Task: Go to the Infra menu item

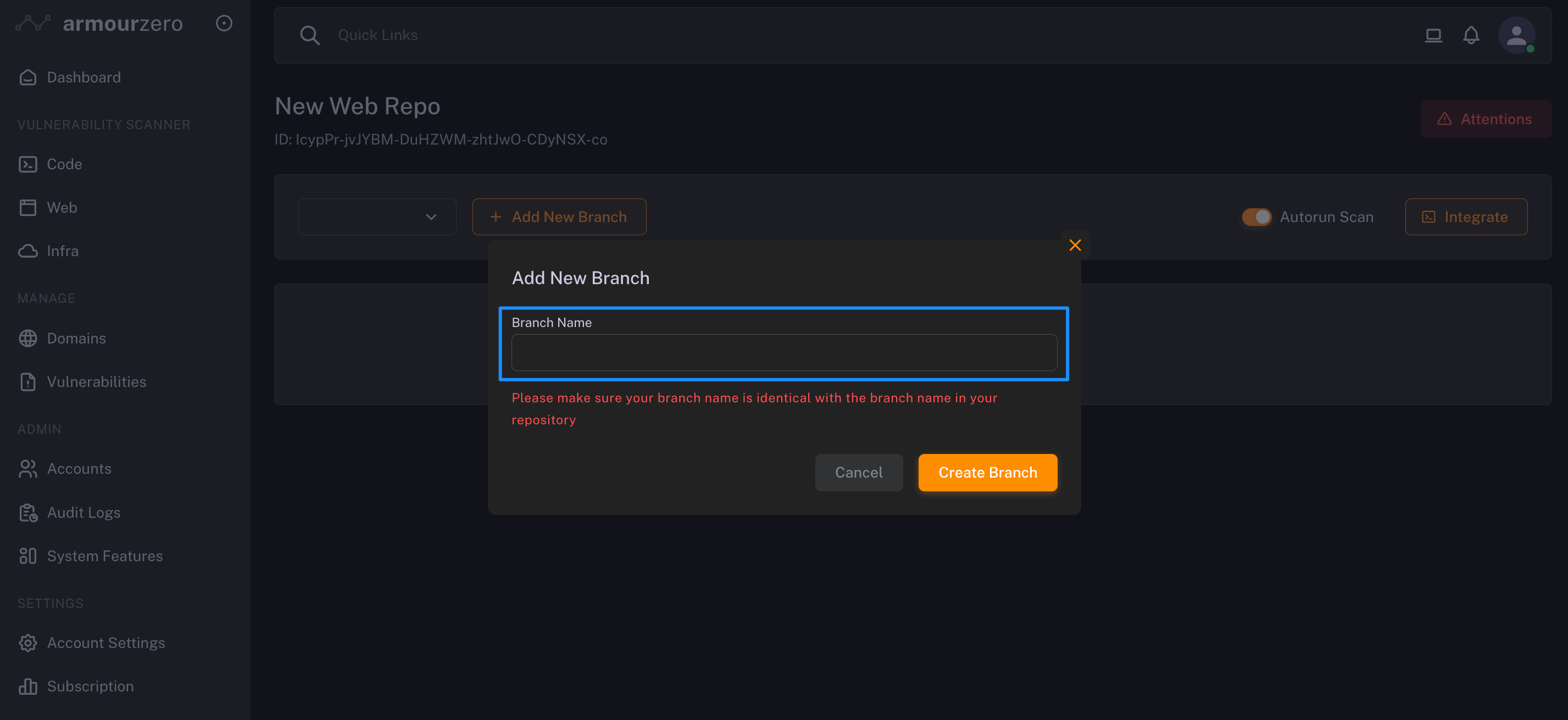Action: pos(62,251)
